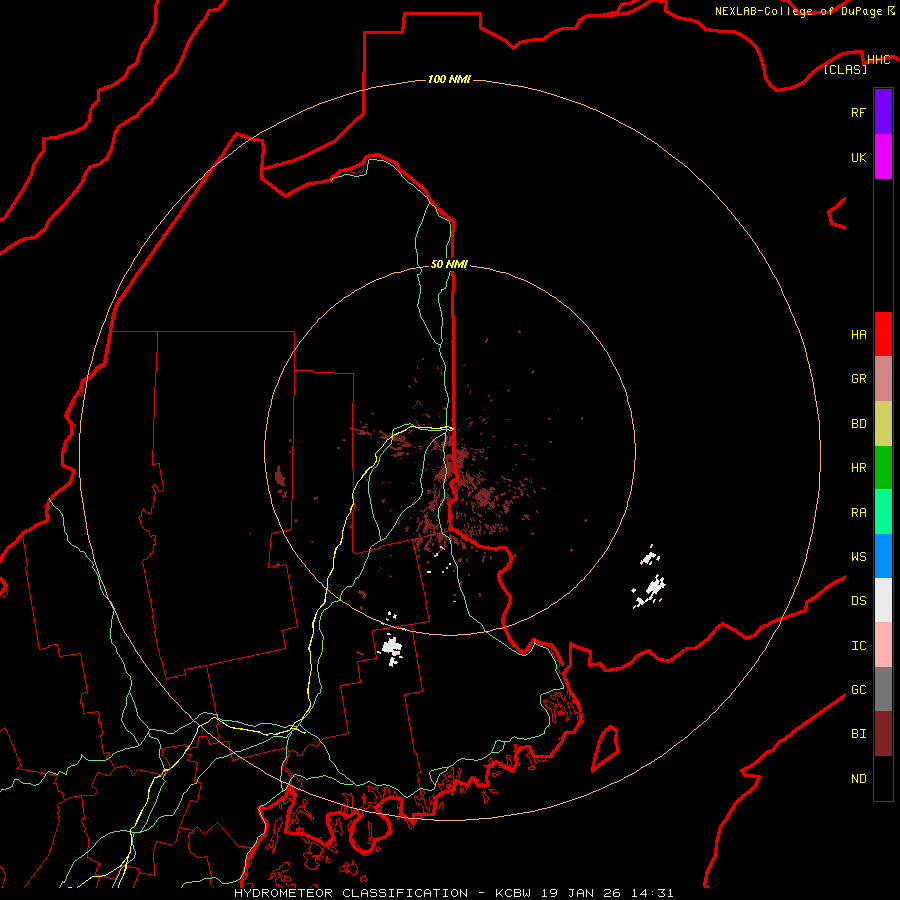Click the WS blue legend swatch
Viewport: 900px width, 900px height.
(883, 556)
